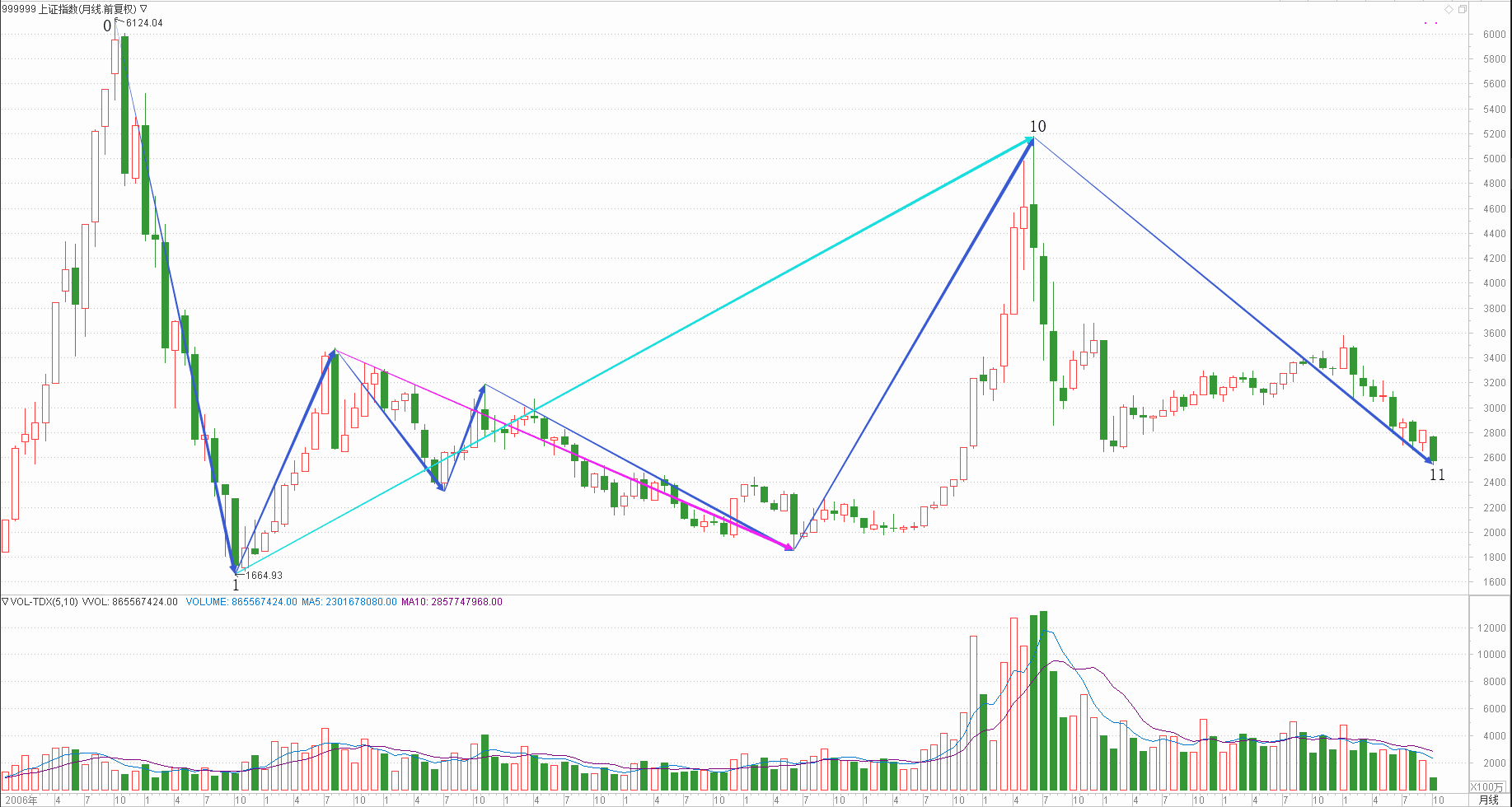Viewport: 1512px width, 807px height.
Task: Open the dropdown triangle after 上证指数 title
Action: [143, 9]
